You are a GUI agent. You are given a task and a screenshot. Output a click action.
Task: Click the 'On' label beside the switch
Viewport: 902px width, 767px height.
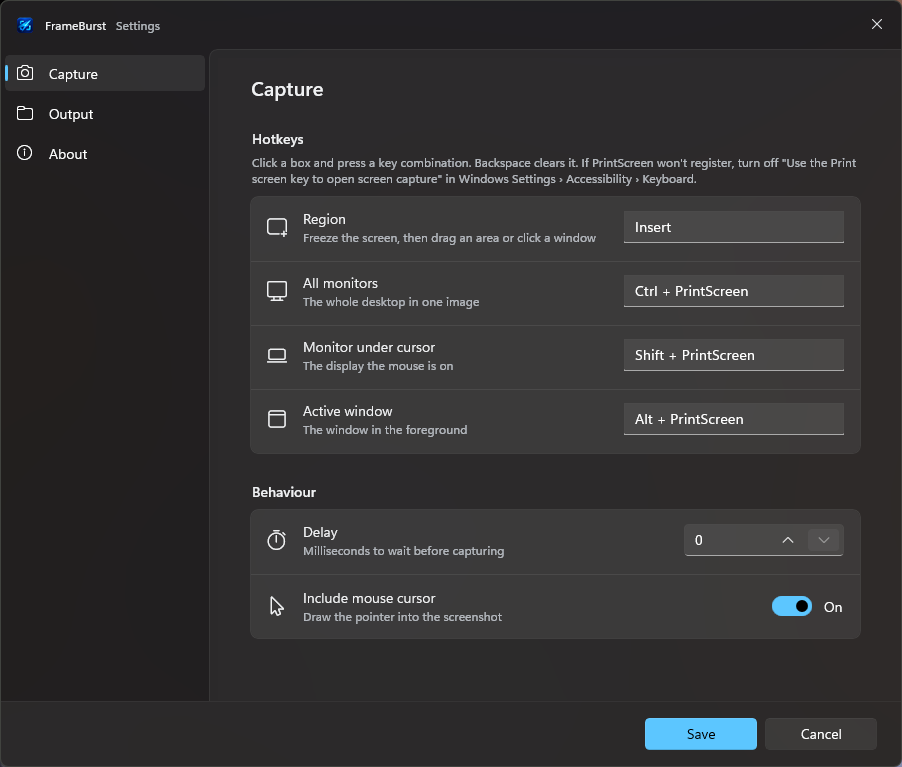point(832,607)
